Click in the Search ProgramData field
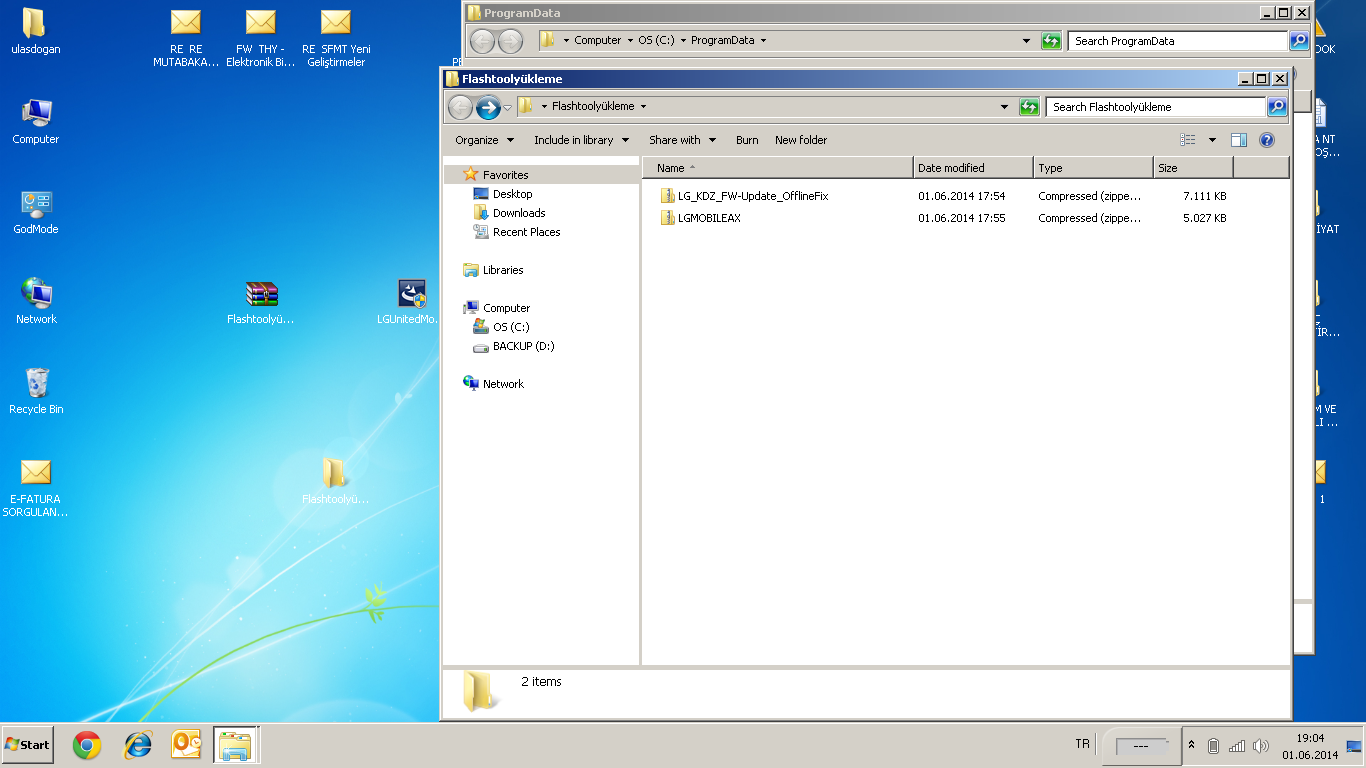This screenshot has height=768, width=1366. (x=1178, y=41)
